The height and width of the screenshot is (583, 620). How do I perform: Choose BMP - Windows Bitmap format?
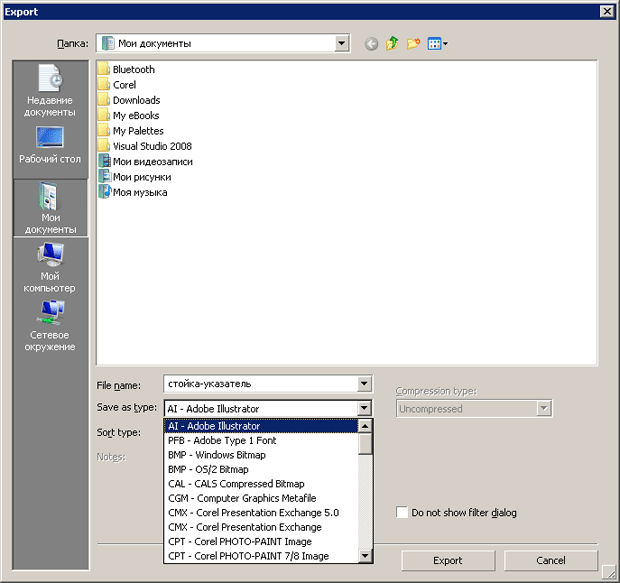coord(261,455)
